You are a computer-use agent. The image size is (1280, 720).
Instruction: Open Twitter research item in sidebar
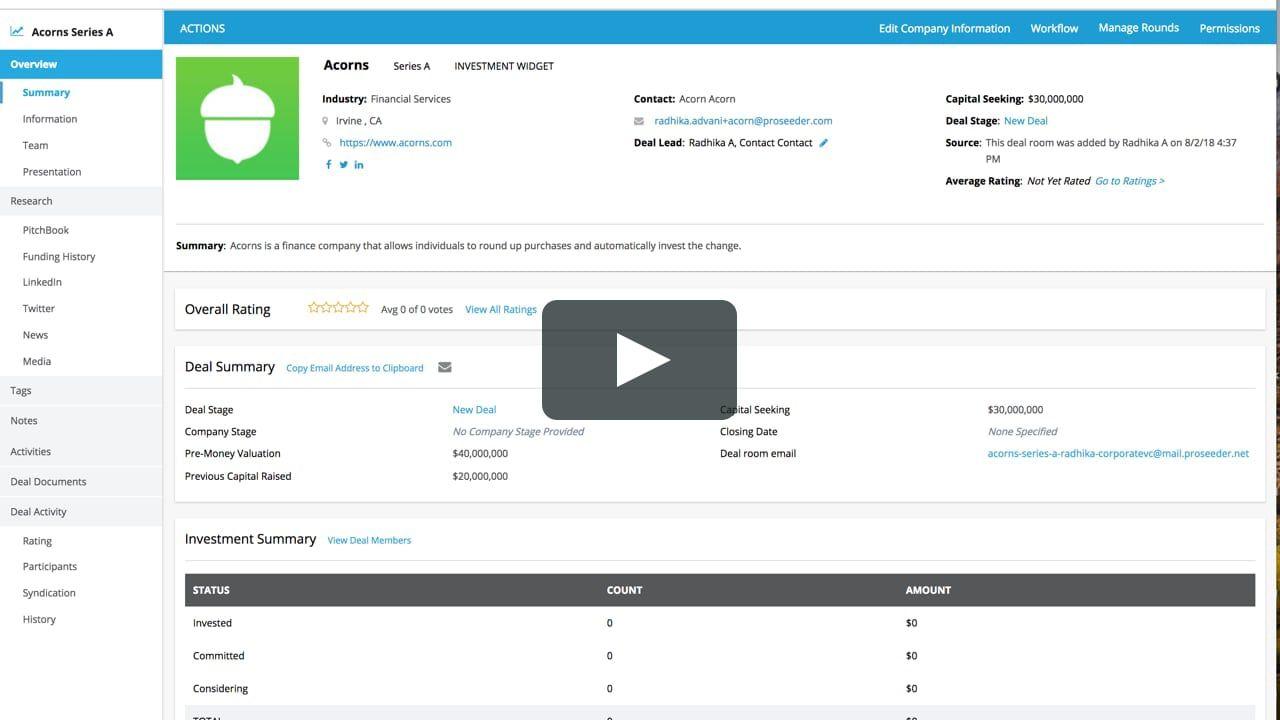pyautogui.click(x=39, y=309)
